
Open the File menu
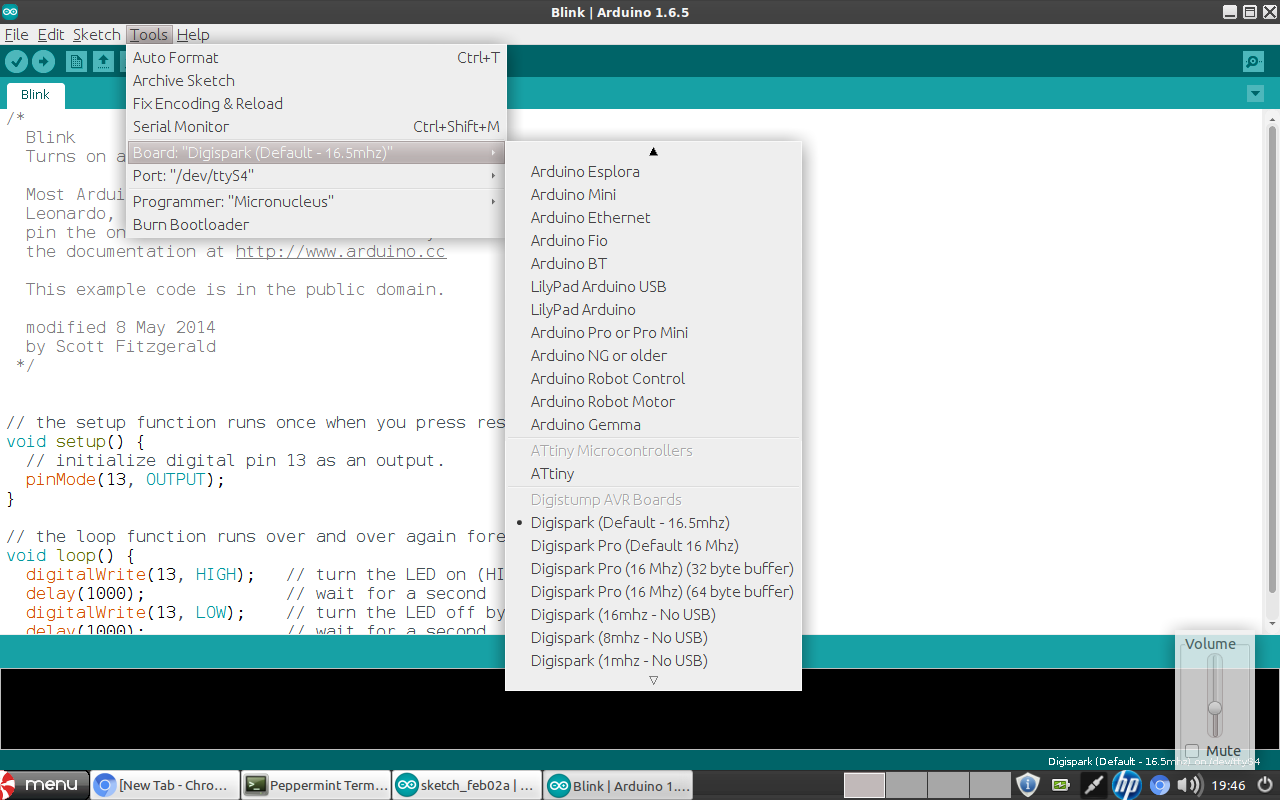pos(16,34)
